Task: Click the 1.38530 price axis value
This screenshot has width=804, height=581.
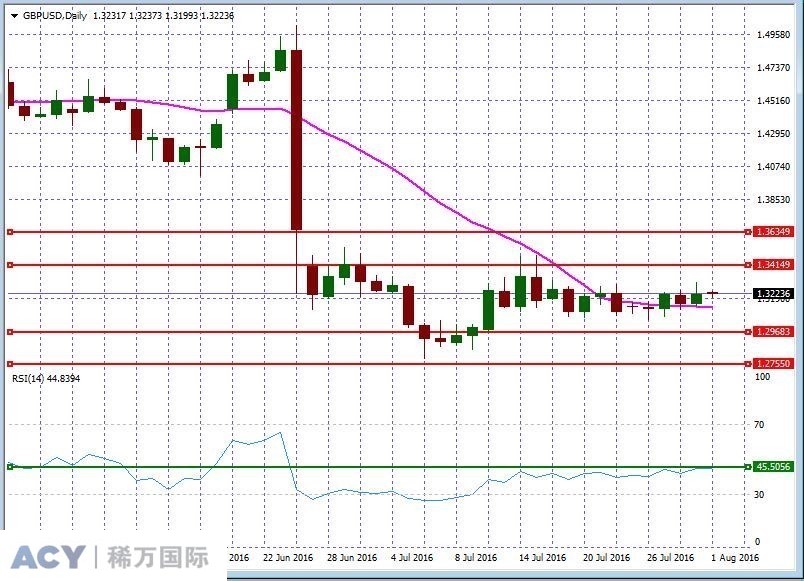Action: 773,199
